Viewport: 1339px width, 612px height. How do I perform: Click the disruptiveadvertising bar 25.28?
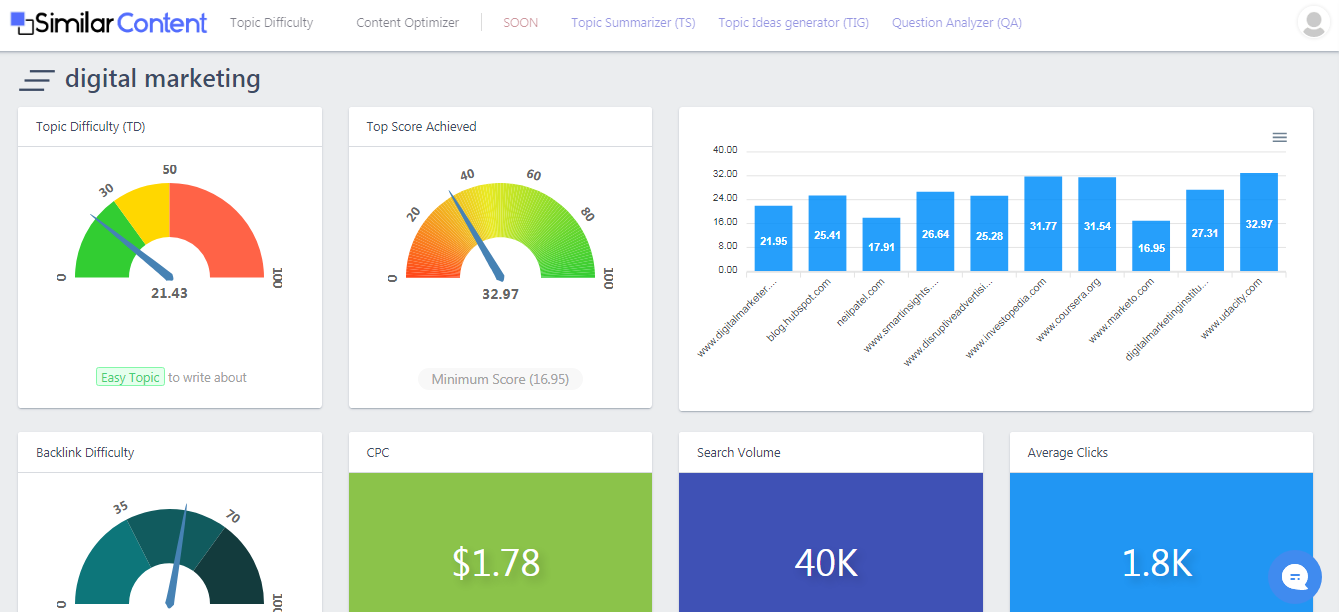point(989,233)
